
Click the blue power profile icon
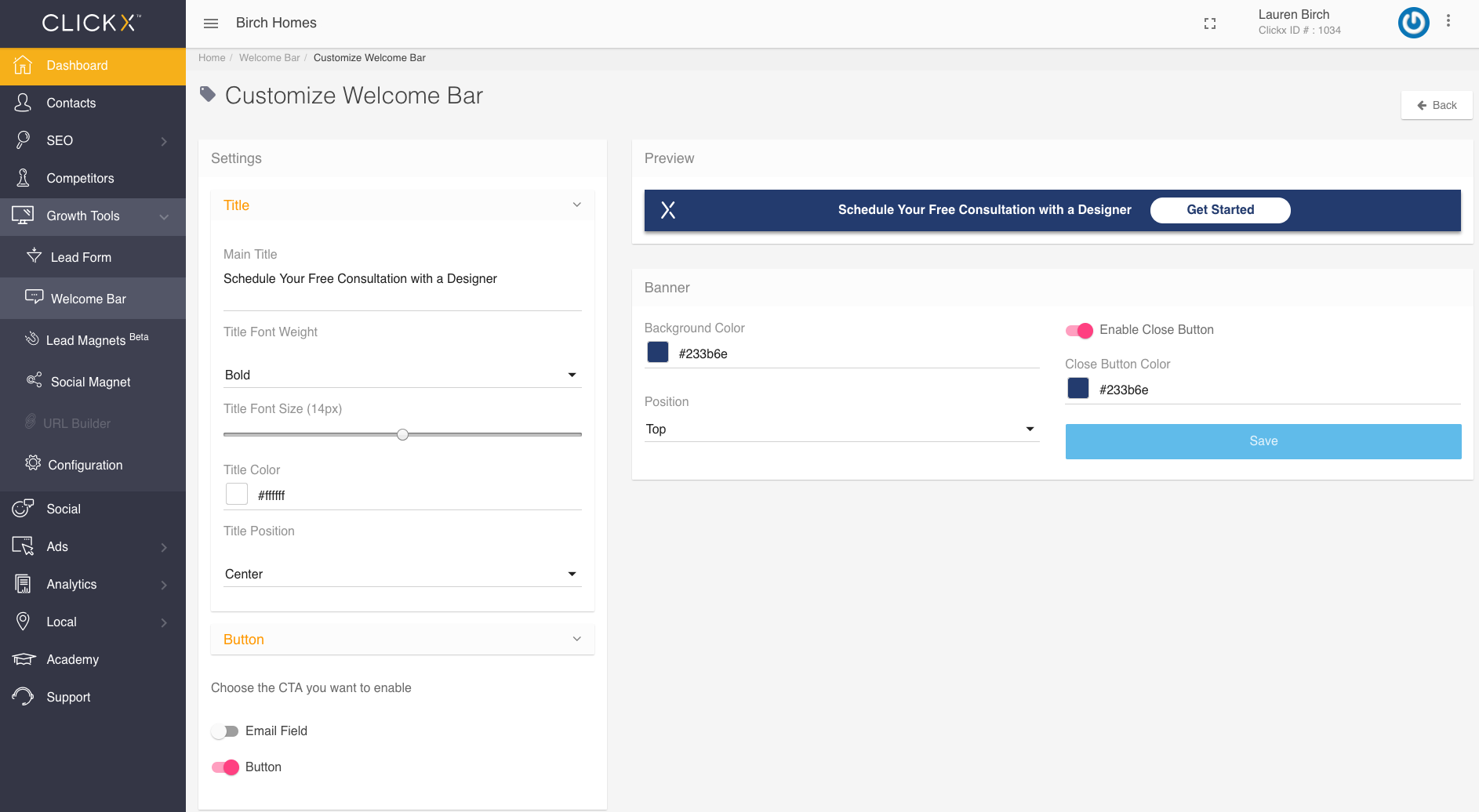(x=1414, y=23)
